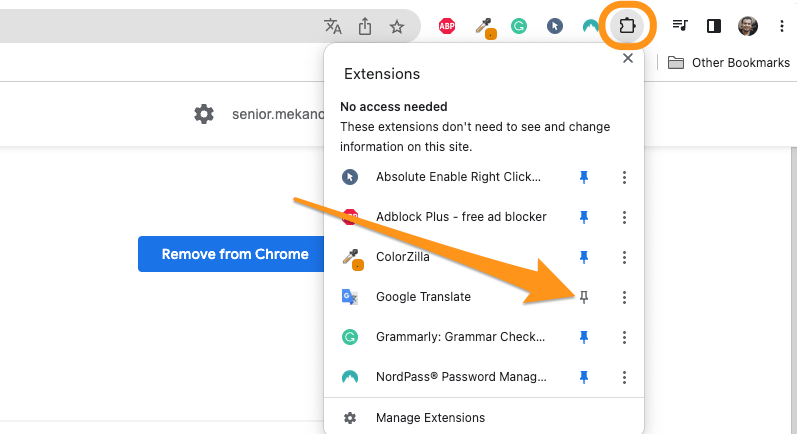
Task: Click the translate page icon in address bar
Action: tap(333, 26)
